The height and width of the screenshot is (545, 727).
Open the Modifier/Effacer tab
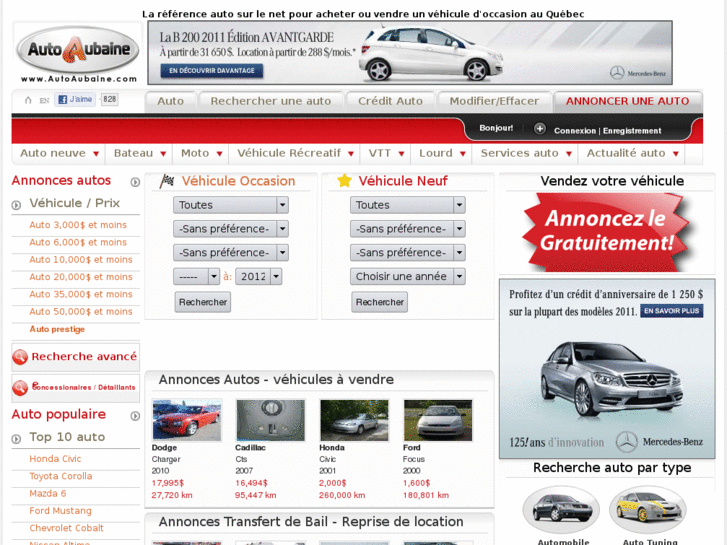coord(494,101)
